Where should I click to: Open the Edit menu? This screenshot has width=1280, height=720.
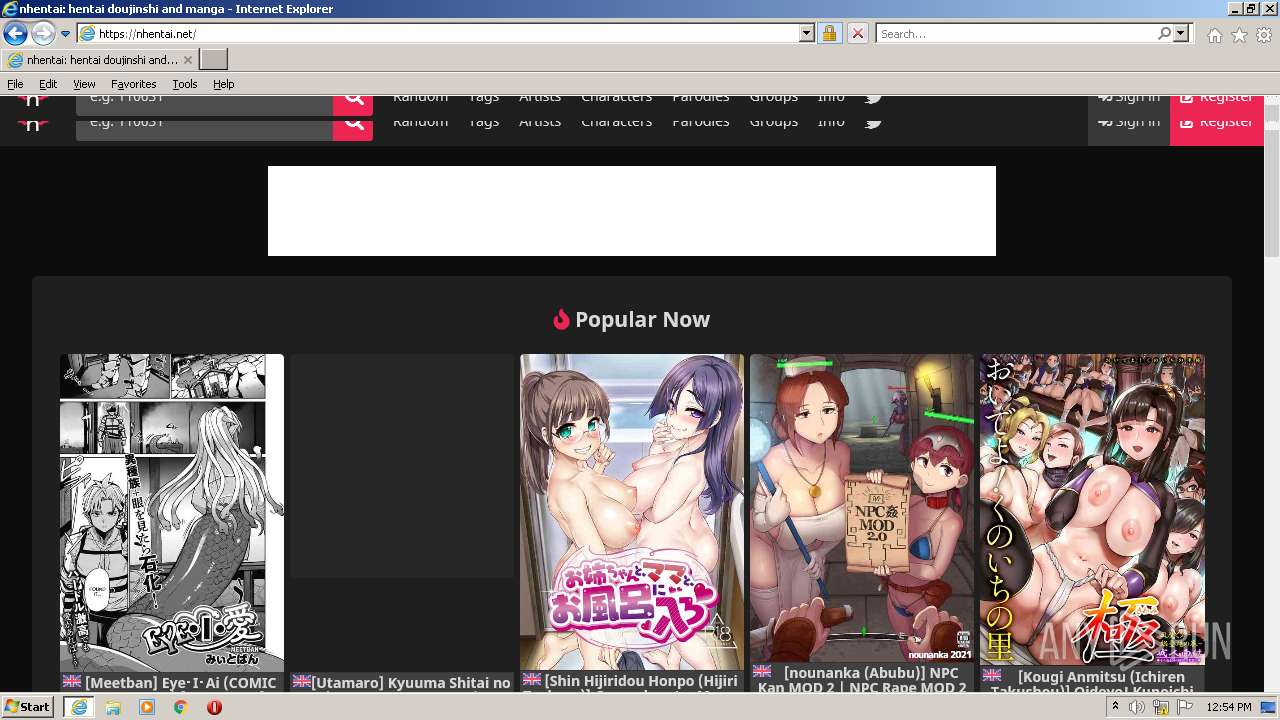coord(48,84)
